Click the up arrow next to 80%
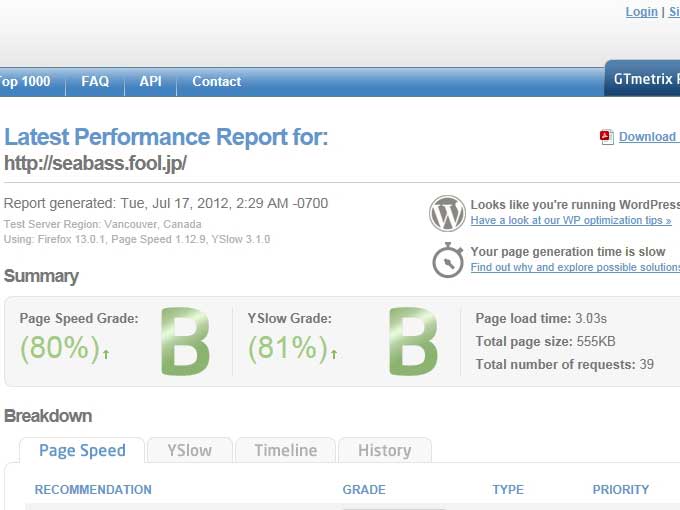Viewport: 680px width, 510px height. [106, 353]
